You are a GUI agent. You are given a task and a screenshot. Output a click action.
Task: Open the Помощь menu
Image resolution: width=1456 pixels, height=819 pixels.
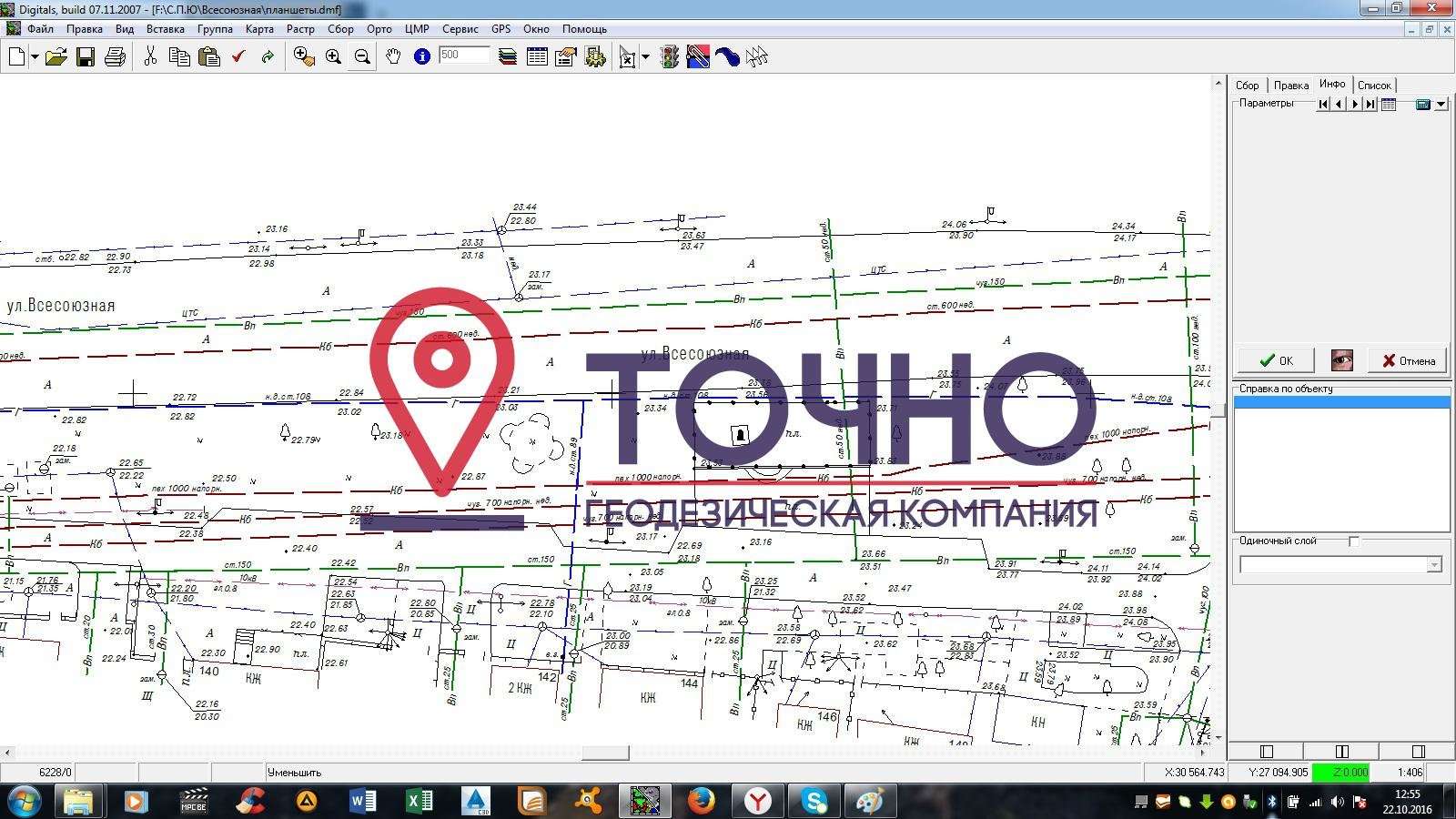(x=584, y=29)
